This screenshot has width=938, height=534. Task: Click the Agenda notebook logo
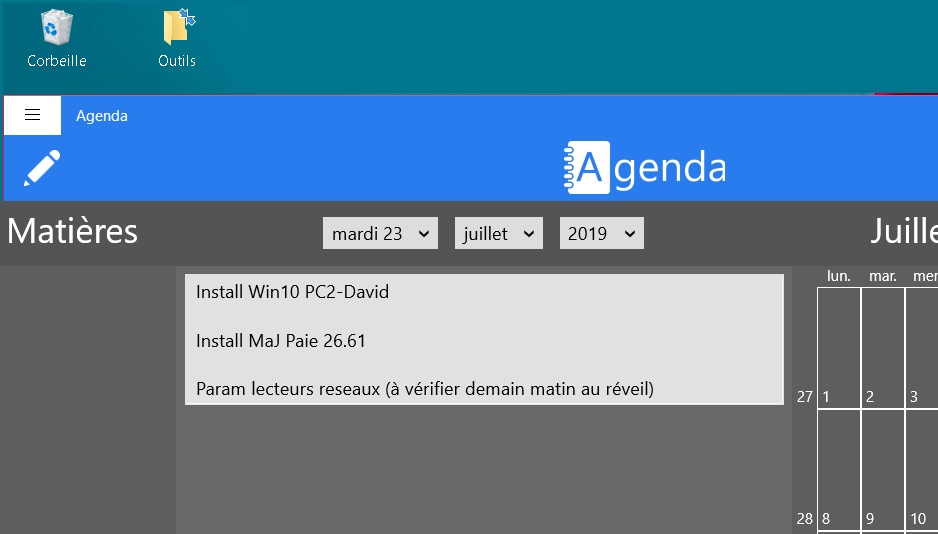point(645,167)
